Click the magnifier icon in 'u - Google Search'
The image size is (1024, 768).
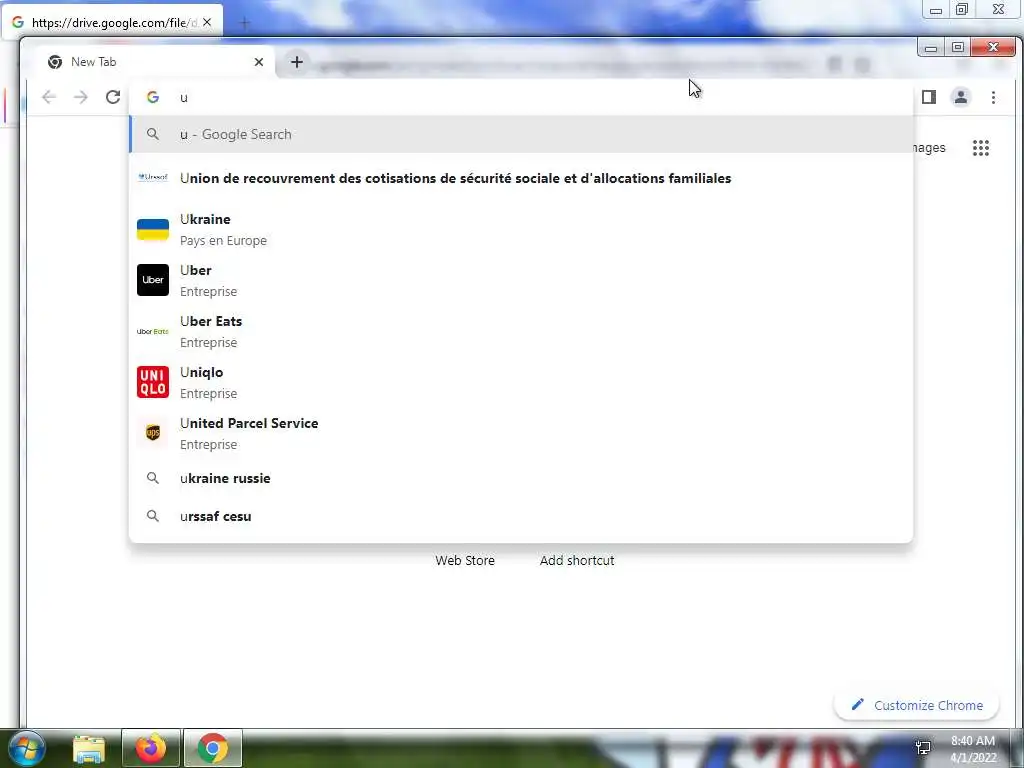coord(153,134)
